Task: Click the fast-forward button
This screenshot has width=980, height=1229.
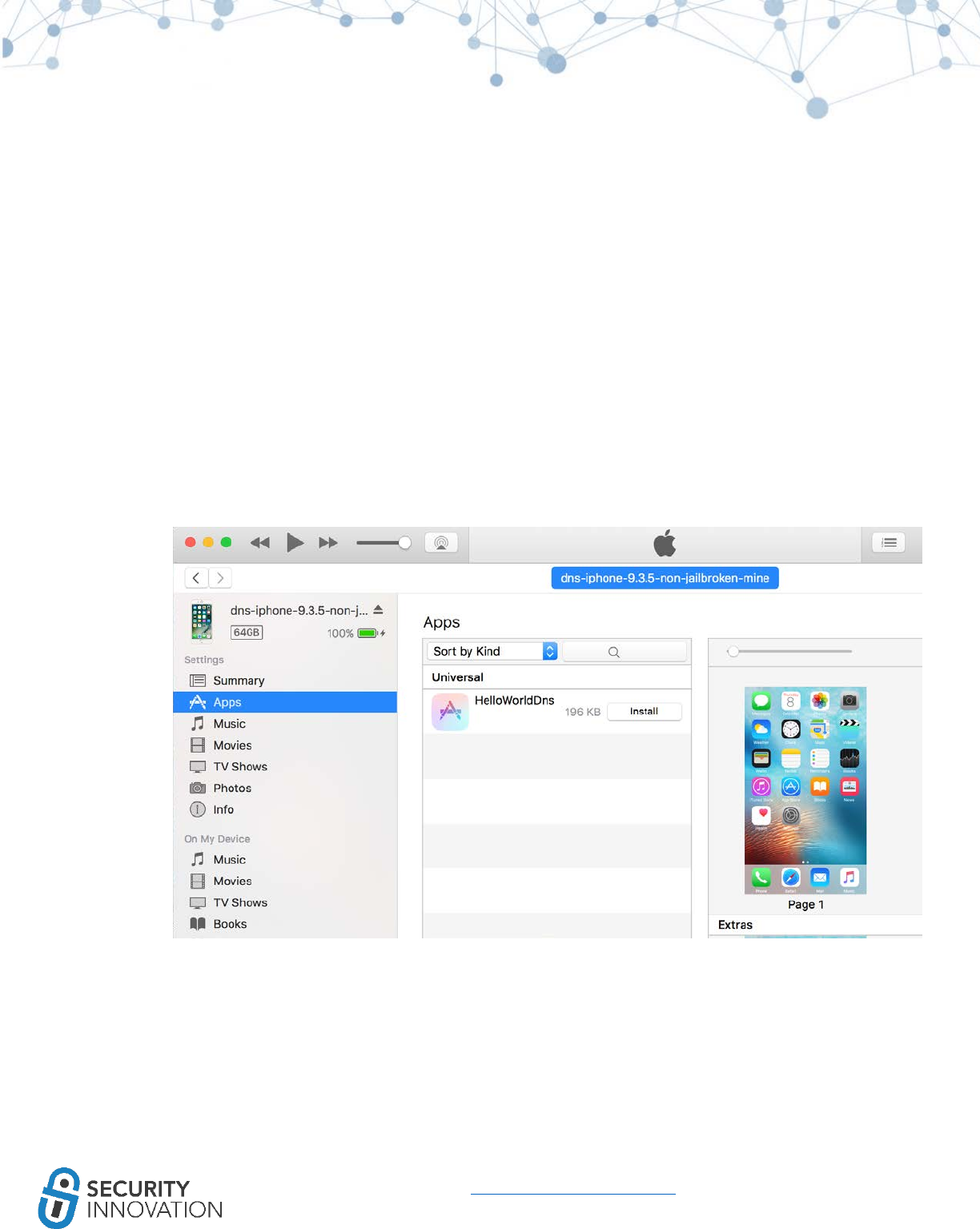Action: pyautogui.click(x=328, y=543)
